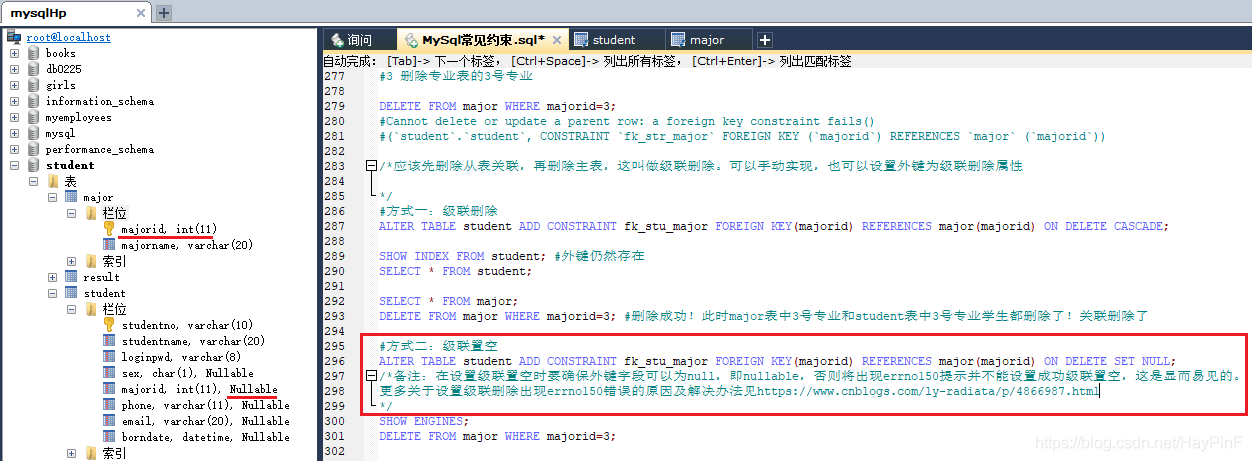1252x461 pixels.
Task: Collapse the major table node
Action: [x=53, y=197]
